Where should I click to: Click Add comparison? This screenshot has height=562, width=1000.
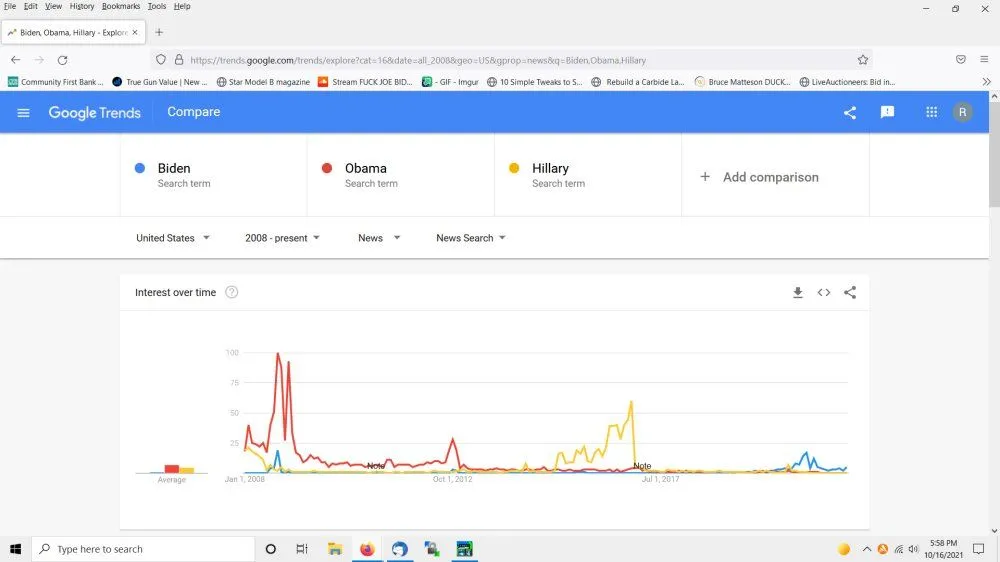760,177
